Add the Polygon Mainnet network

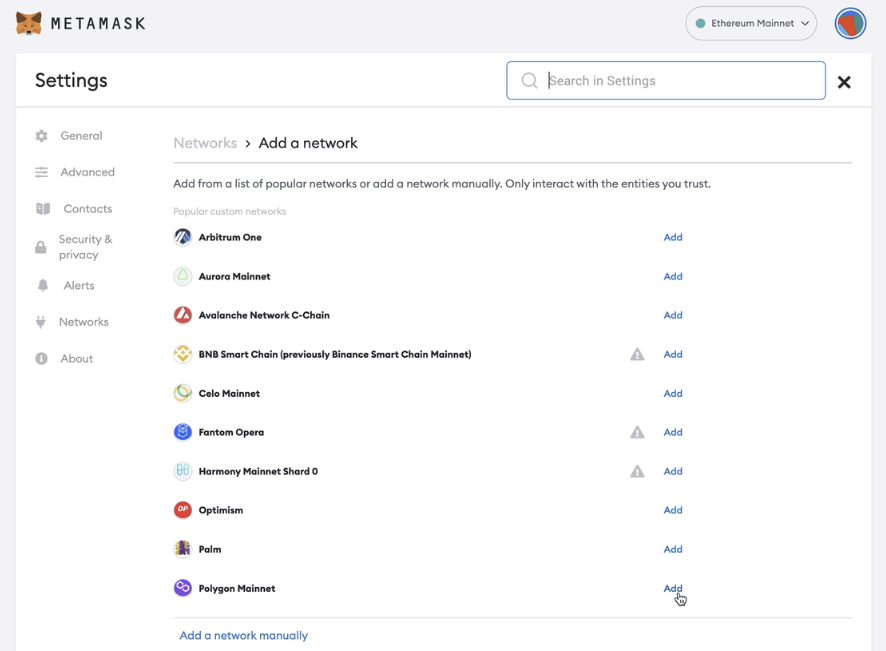coord(673,588)
